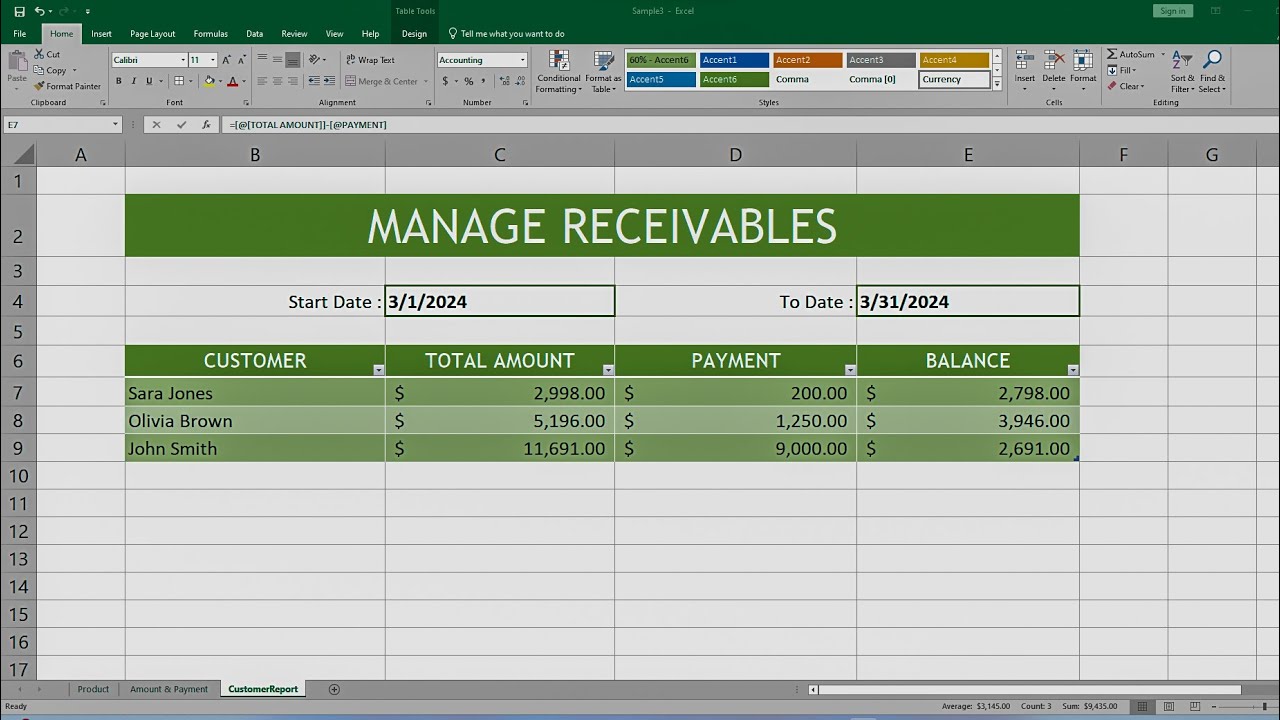Open PAYMENT column filter dropdown
Viewport: 1280px width, 720px height.
(850, 370)
